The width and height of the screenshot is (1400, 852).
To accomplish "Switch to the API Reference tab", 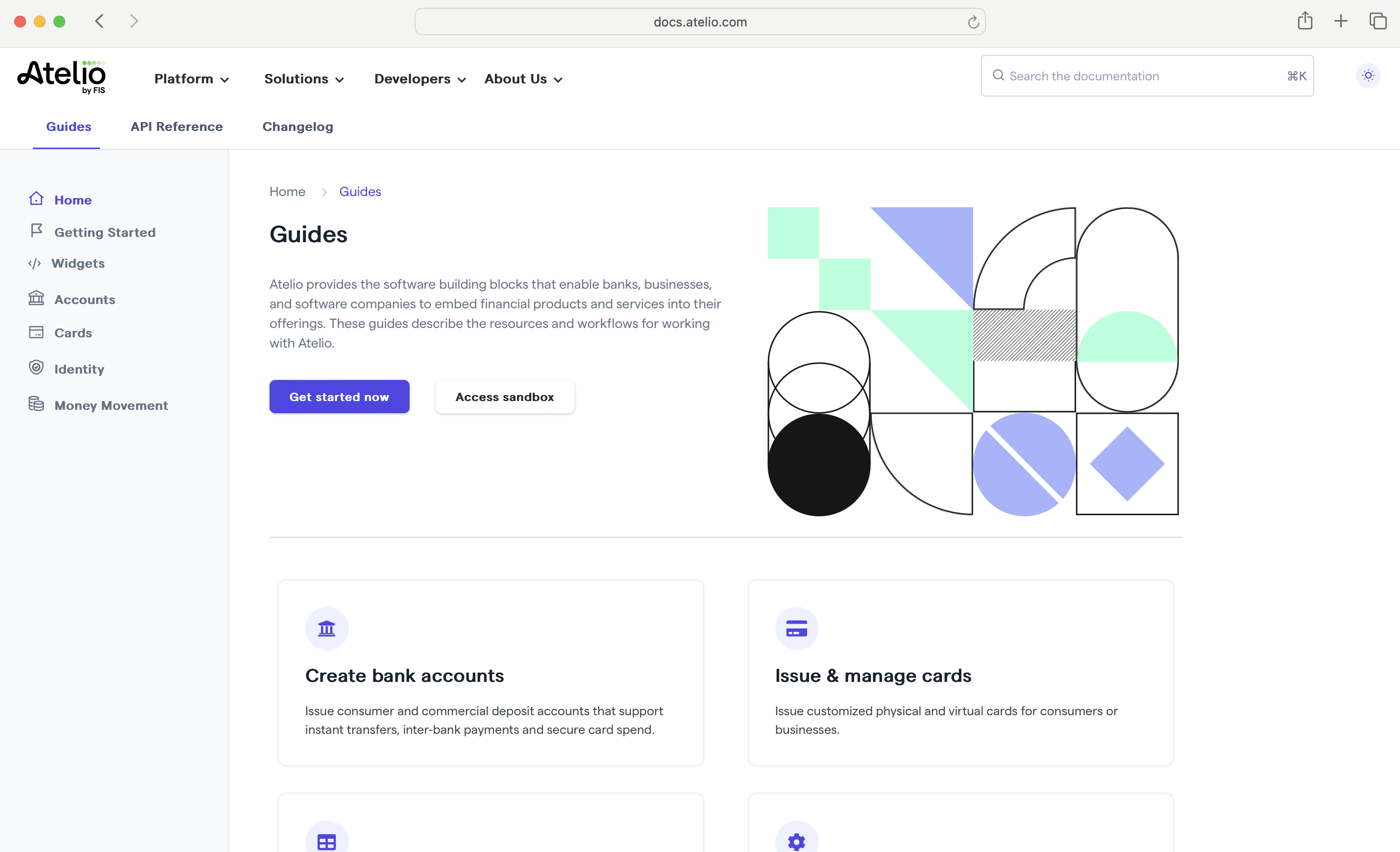I will click(177, 127).
